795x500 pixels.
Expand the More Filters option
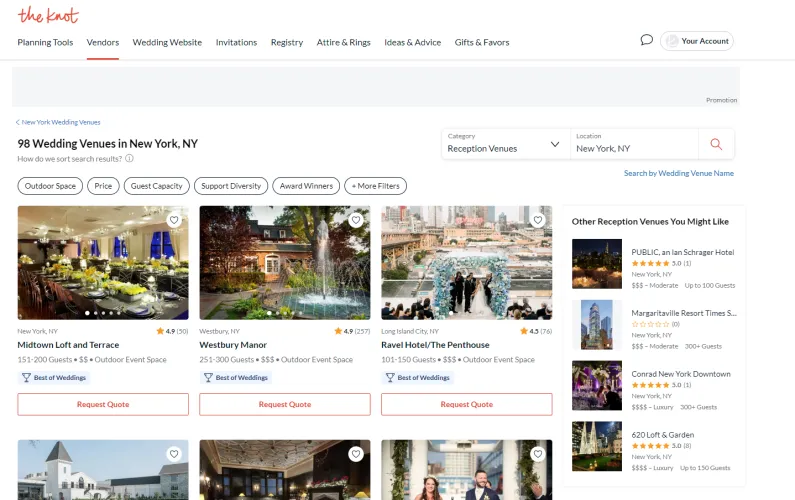click(x=375, y=186)
